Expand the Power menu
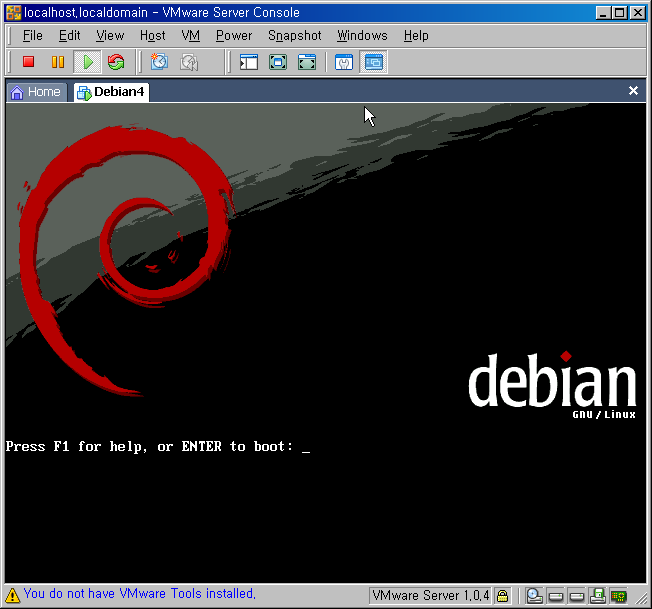This screenshot has width=652, height=609. click(x=234, y=35)
